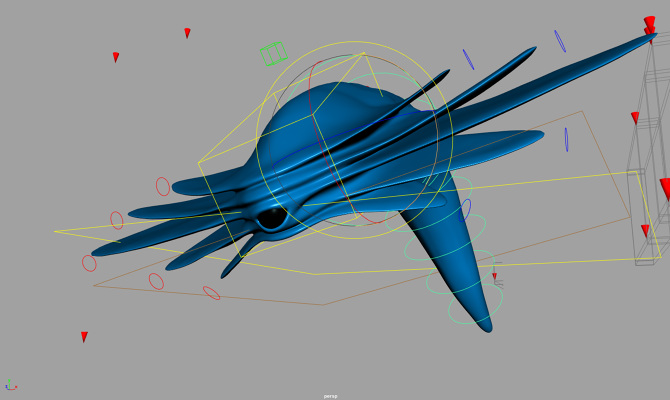Click the XYZ axis indicator gizmo
This screenshot has width=670, height=400.
[x=10, y=386]
